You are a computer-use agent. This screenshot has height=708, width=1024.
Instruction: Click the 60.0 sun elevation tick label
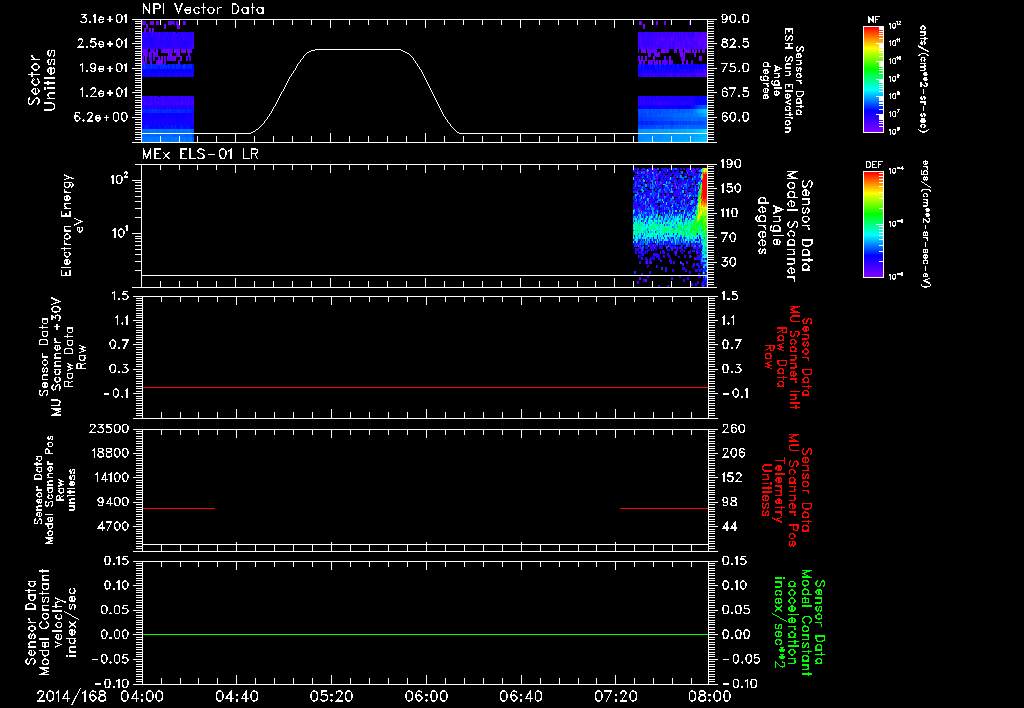pyautogui.click(x=735, y=118)
